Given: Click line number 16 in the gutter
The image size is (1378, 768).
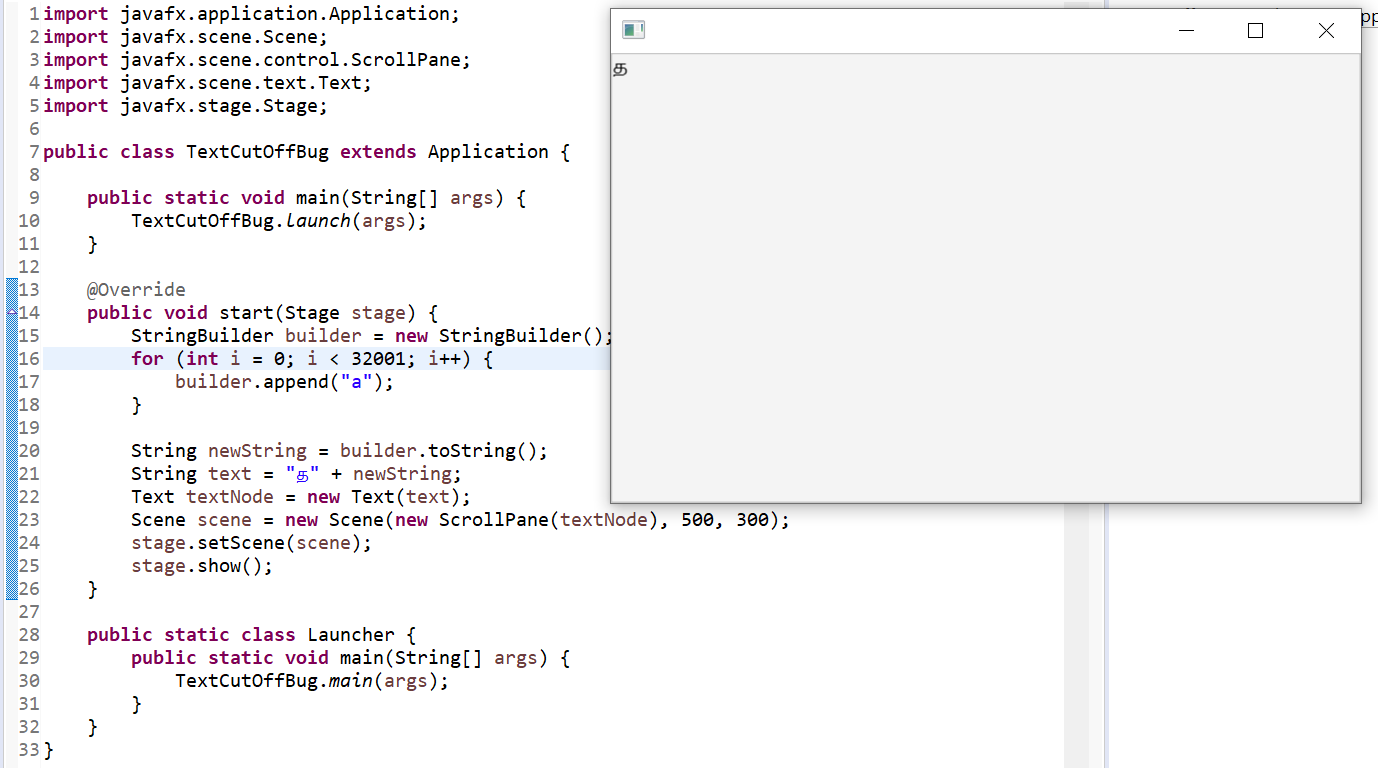Looking at the screenshot, I should [28, 359].
